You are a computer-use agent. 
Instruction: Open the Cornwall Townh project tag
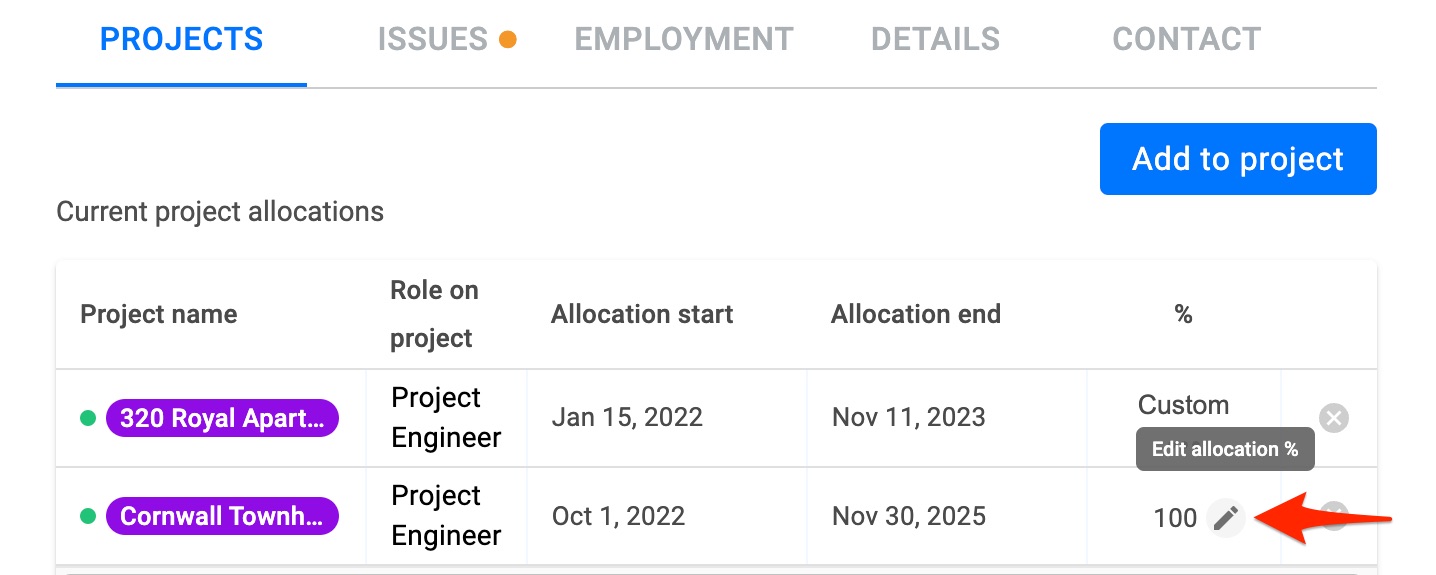222,516
